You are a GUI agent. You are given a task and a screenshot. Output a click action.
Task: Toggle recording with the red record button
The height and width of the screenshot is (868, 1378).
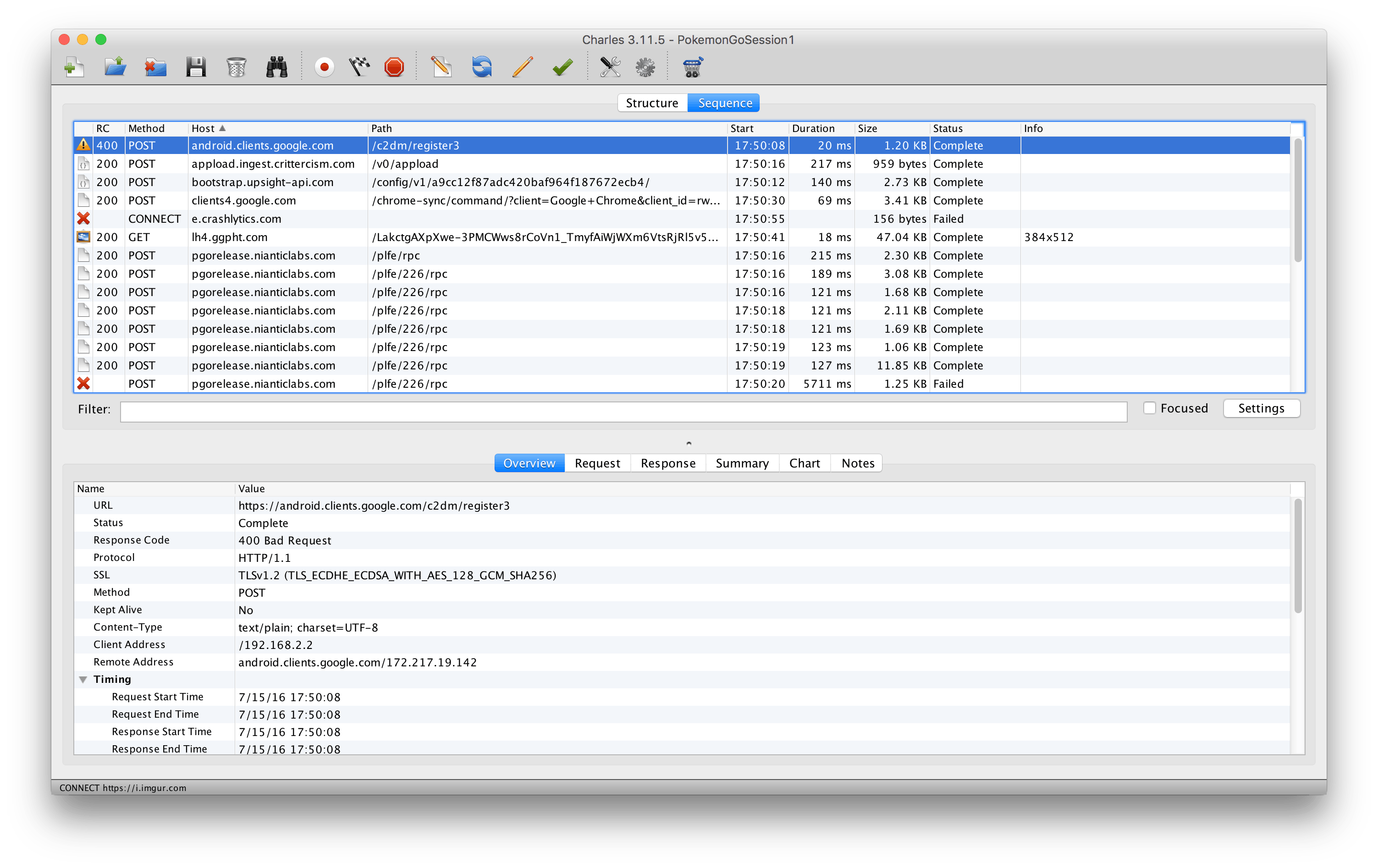pos(325,67)
